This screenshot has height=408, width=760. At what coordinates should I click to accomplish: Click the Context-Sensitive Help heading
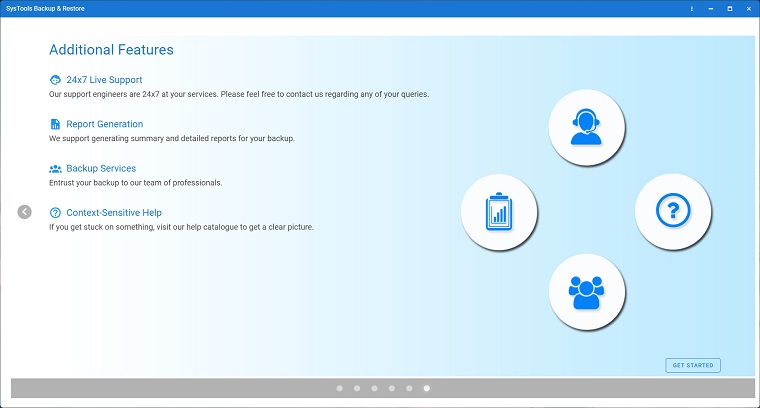[114, 213]
